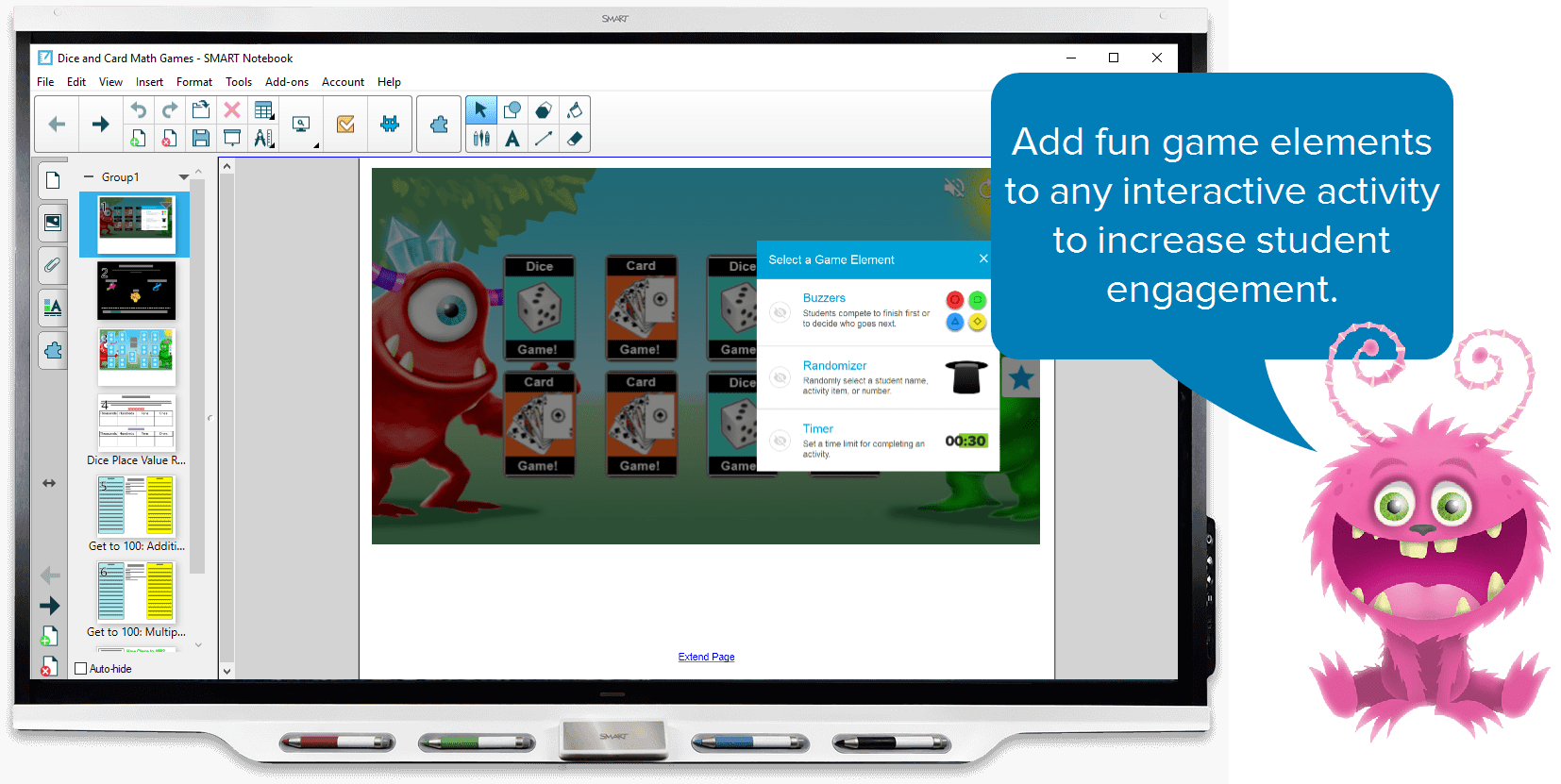The width and height of the screenshot is (1561, 784).
Task: Open the Help menu
Action: [x=389, y=82]
